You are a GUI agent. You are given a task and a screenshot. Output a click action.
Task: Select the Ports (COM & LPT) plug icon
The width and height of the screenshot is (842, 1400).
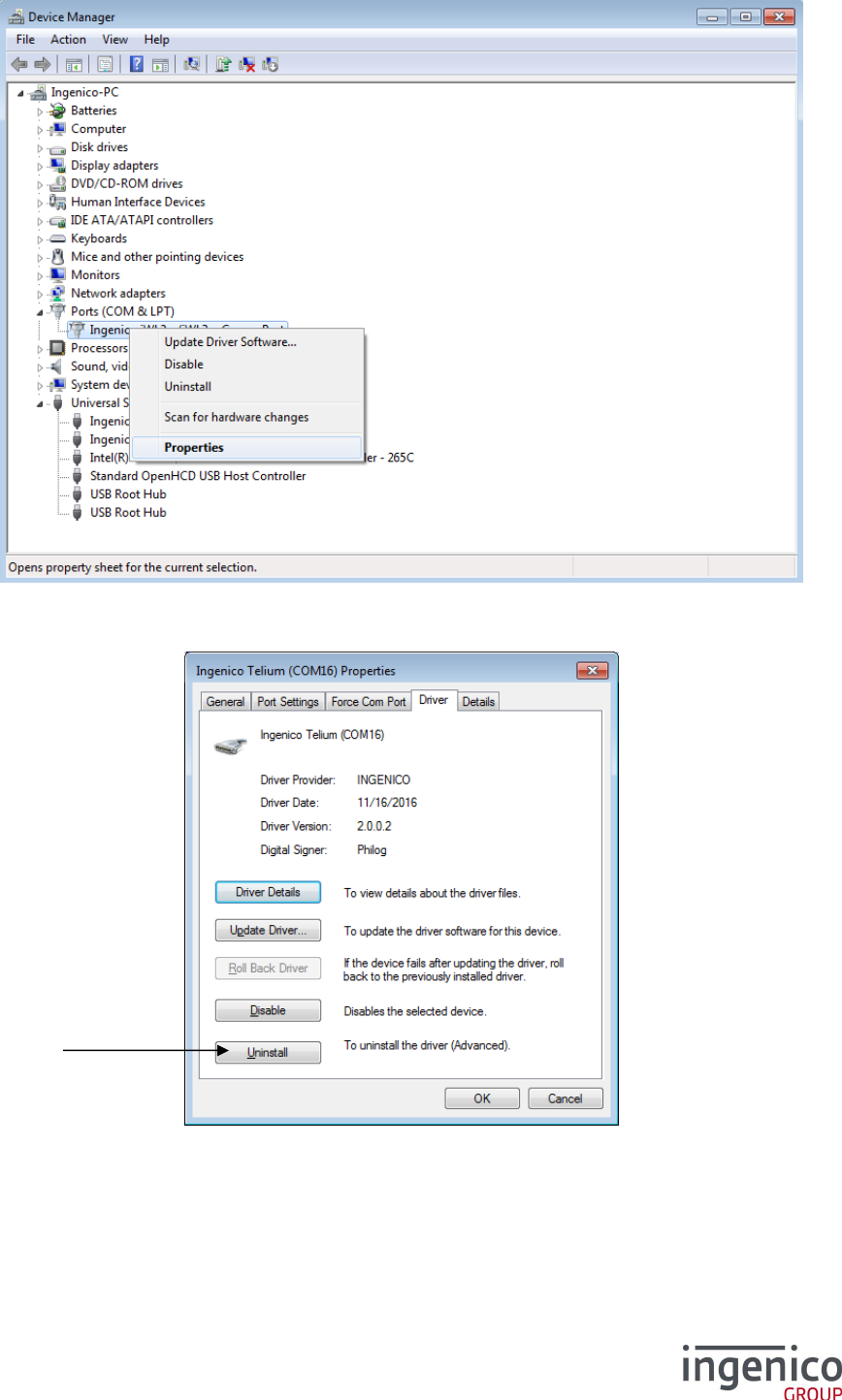(x=57, y=311)
